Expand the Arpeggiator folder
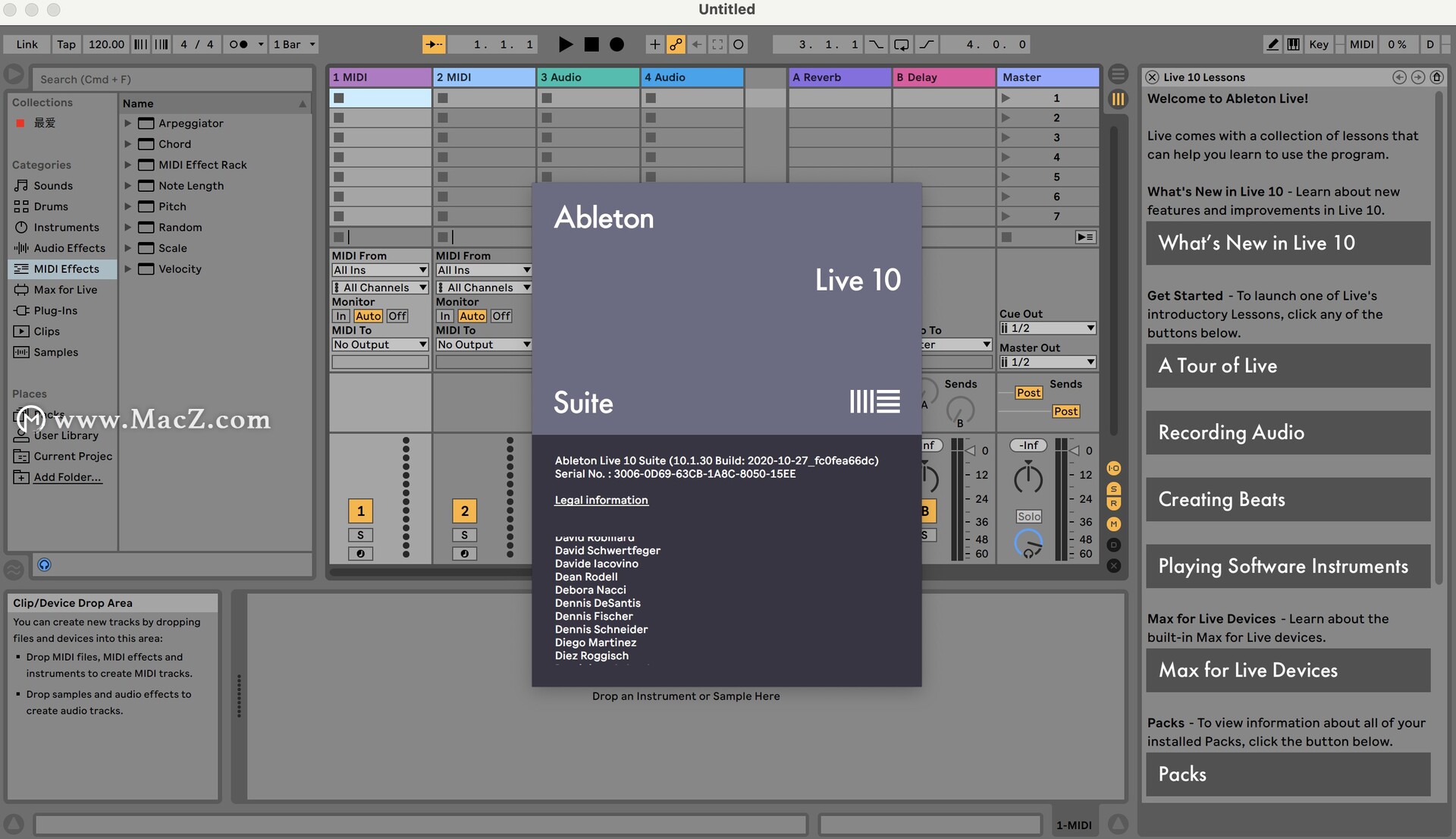Viewport: 1456px width, 839px height. 127,123
